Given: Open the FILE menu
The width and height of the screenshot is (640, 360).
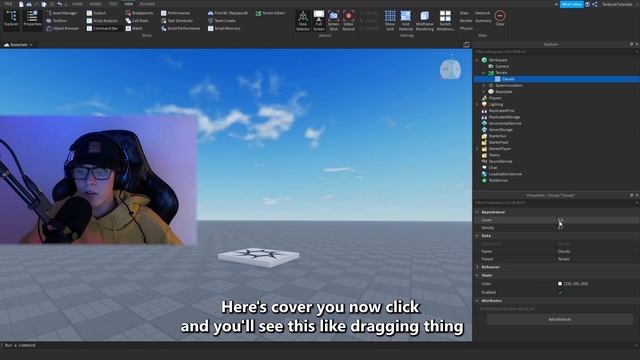Looking at the screenshot, I should click(x=8, y=4).
